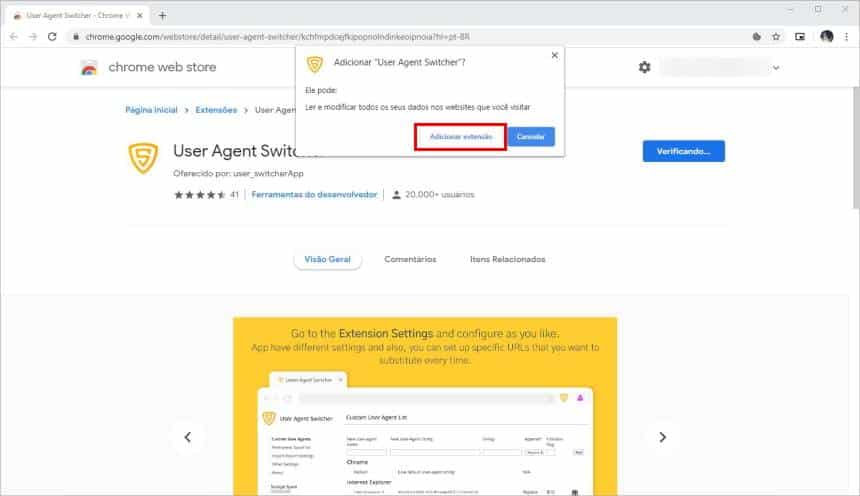Close the User Agent Switcher tab
This screenshot has width=860, height=496.
coord(140,15)
